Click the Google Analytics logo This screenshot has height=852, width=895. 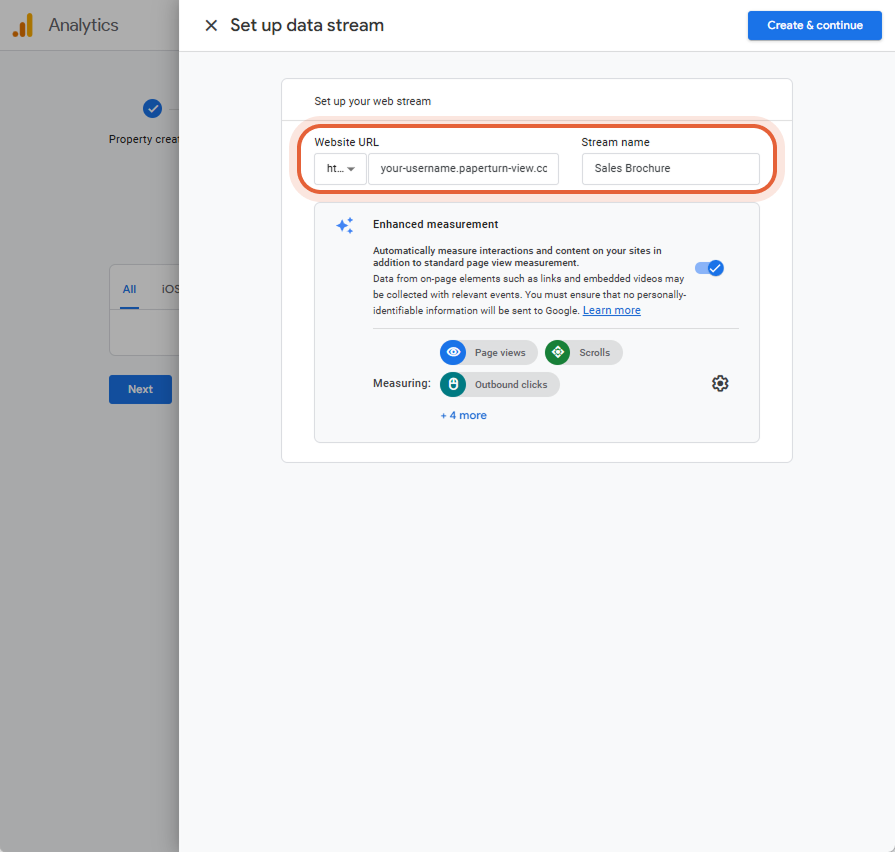tap(23, 26)
